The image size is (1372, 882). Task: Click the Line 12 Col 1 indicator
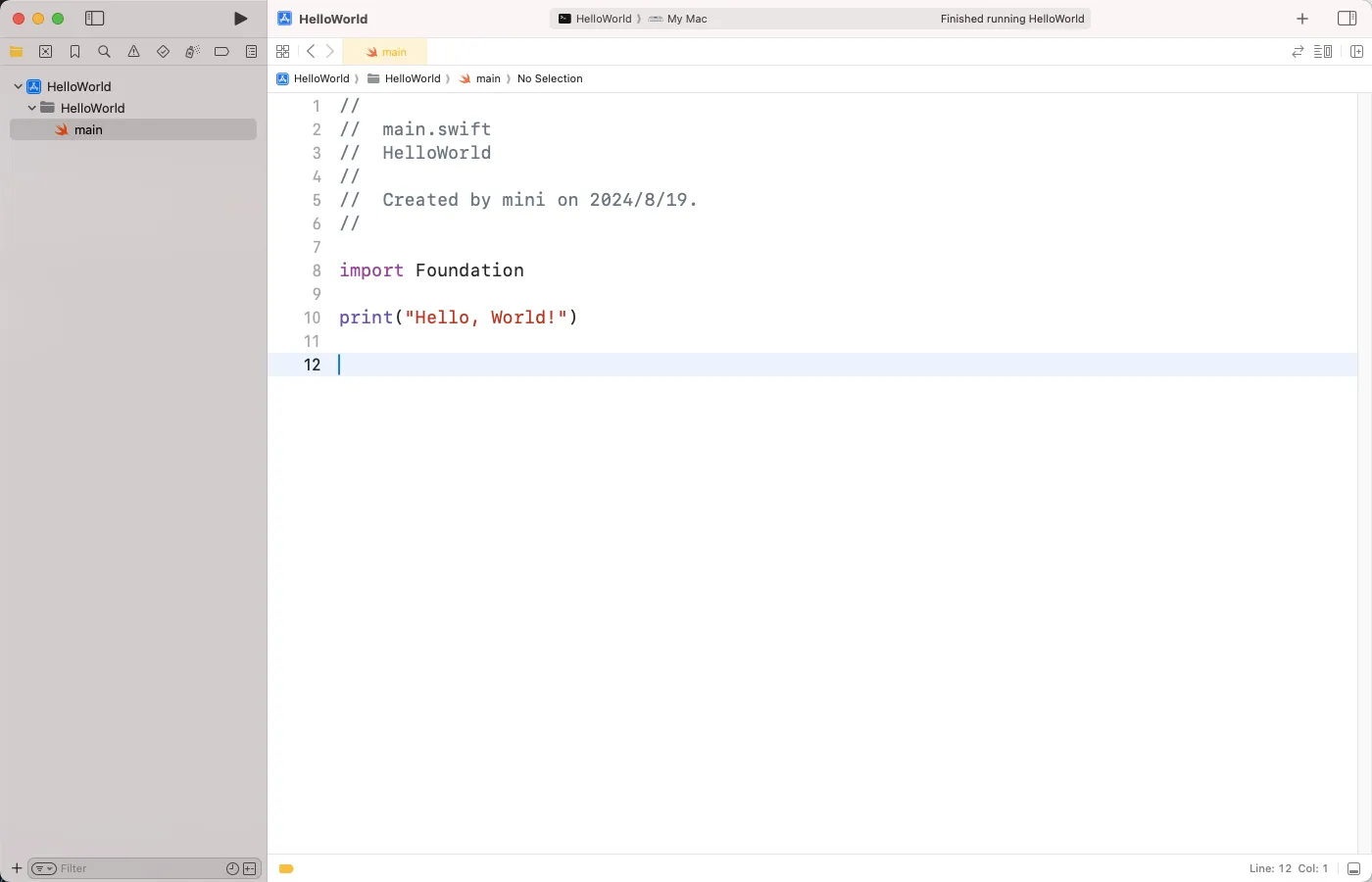(x=1289, y=868)
